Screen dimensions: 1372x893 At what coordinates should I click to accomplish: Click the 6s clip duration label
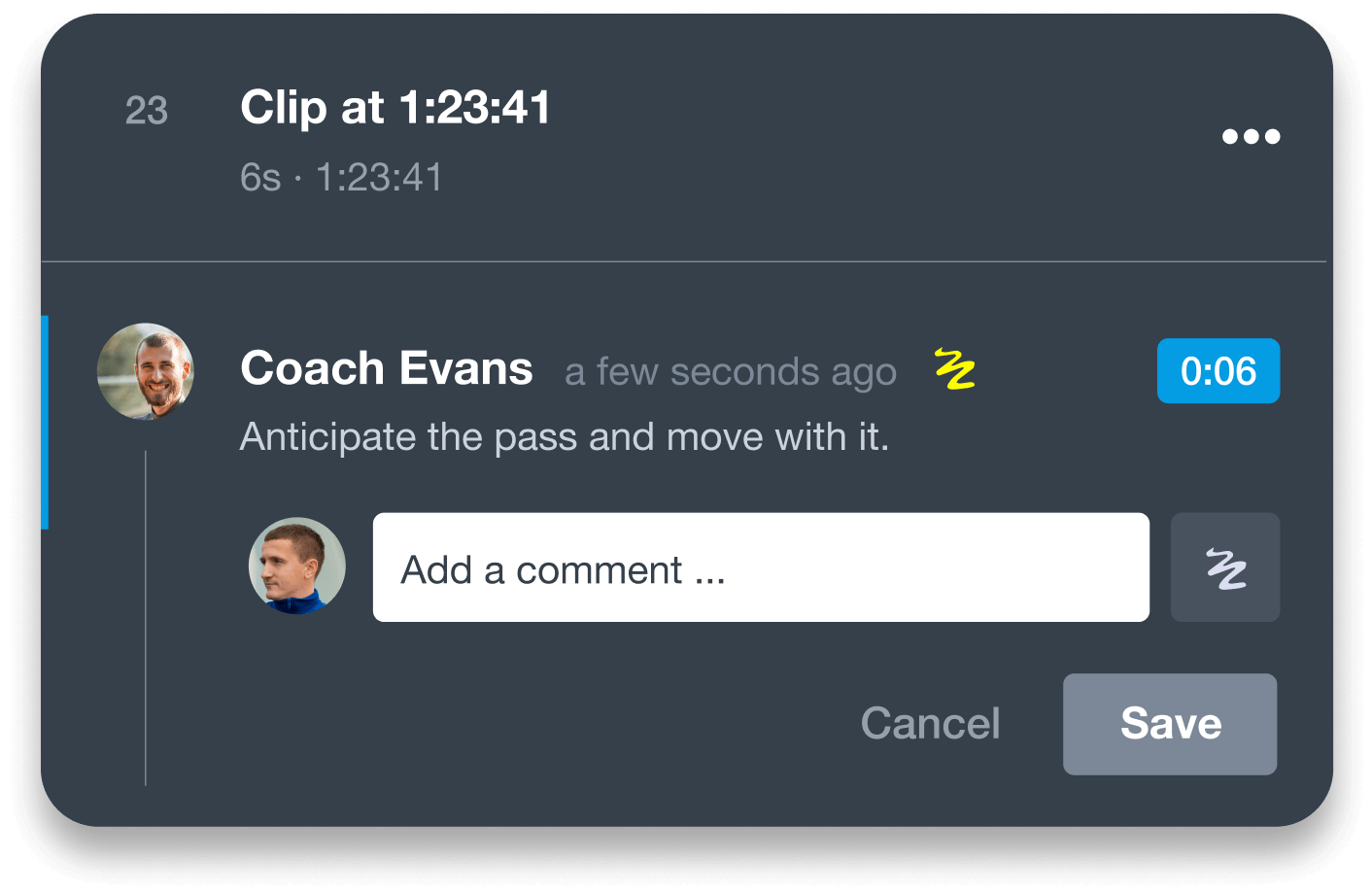click(259, 177)
